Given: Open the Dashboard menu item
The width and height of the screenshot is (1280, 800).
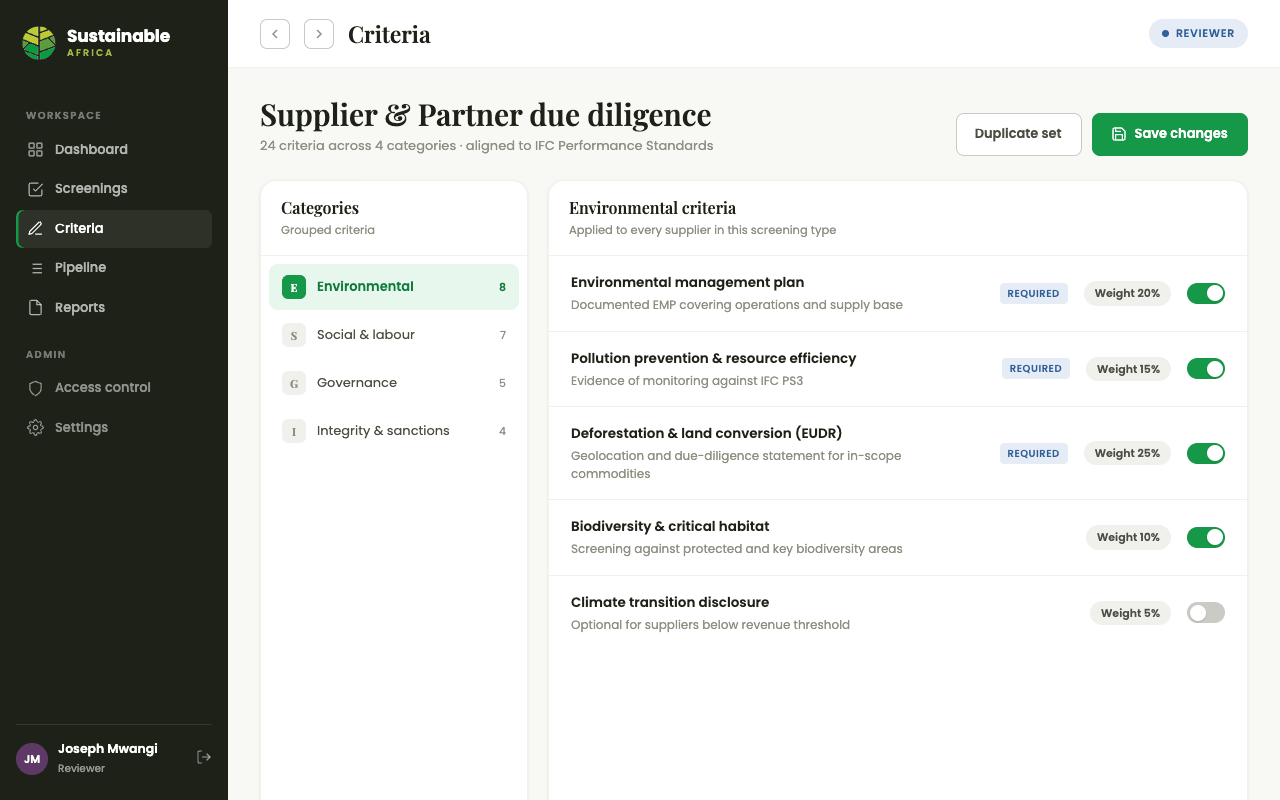Looking at the screenshot, I should coord(114,149).
